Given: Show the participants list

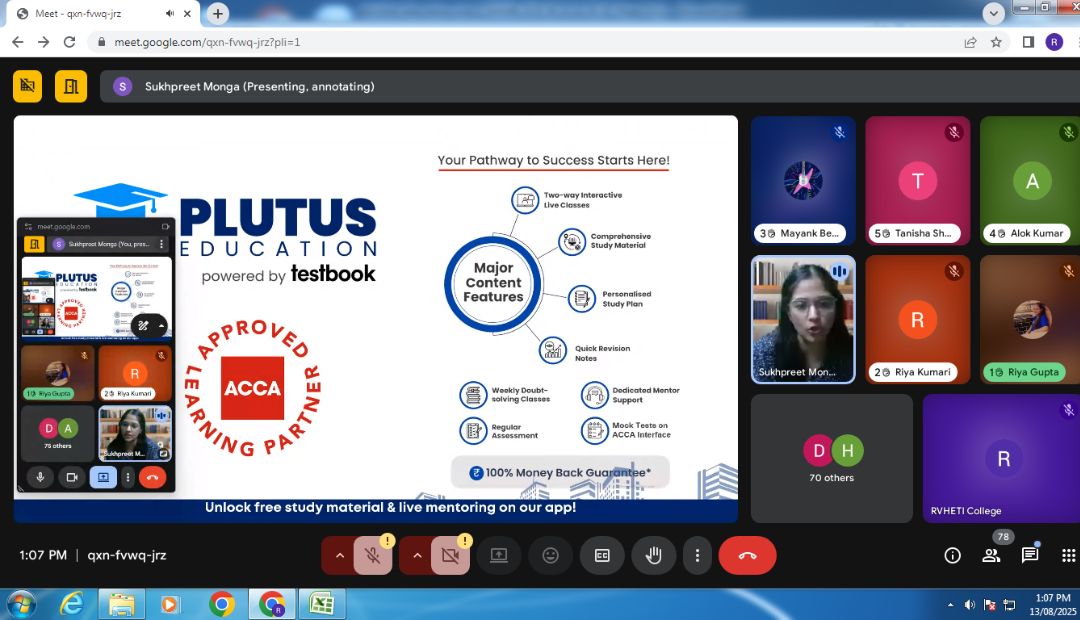Looking at the screenshot, I should coord(991,556).
